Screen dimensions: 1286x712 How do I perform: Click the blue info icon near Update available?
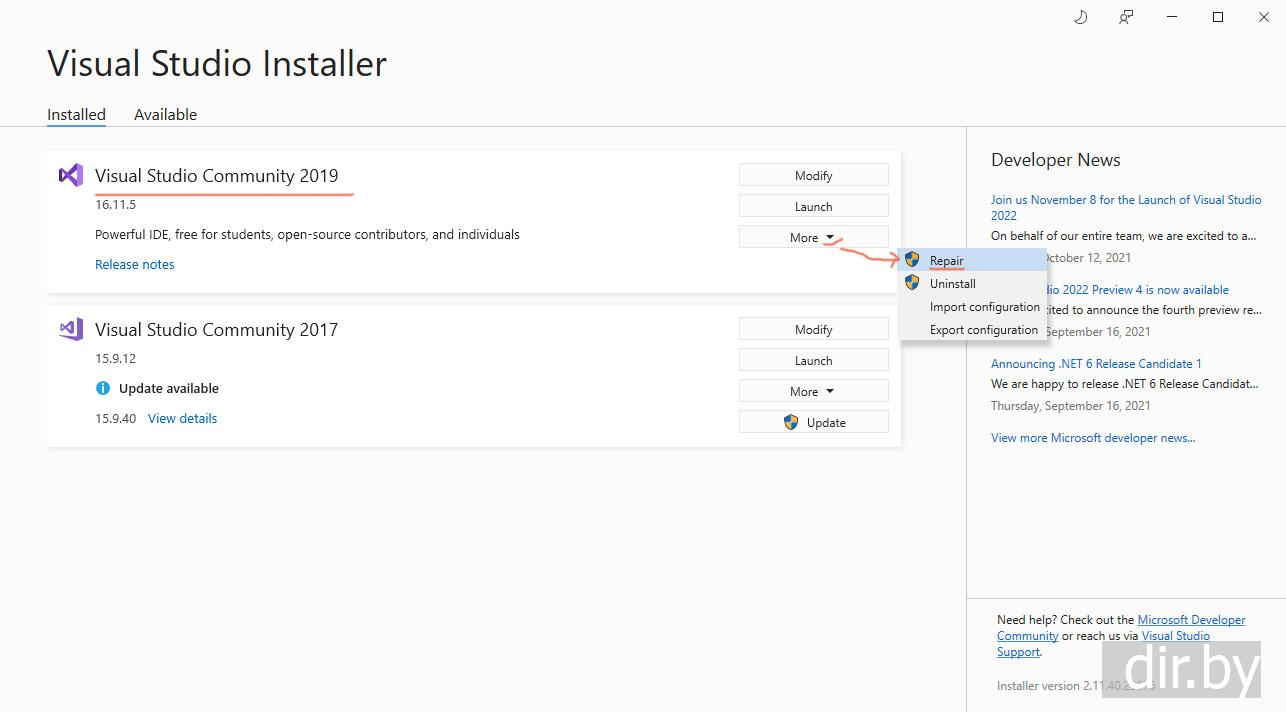pos(103,388)
